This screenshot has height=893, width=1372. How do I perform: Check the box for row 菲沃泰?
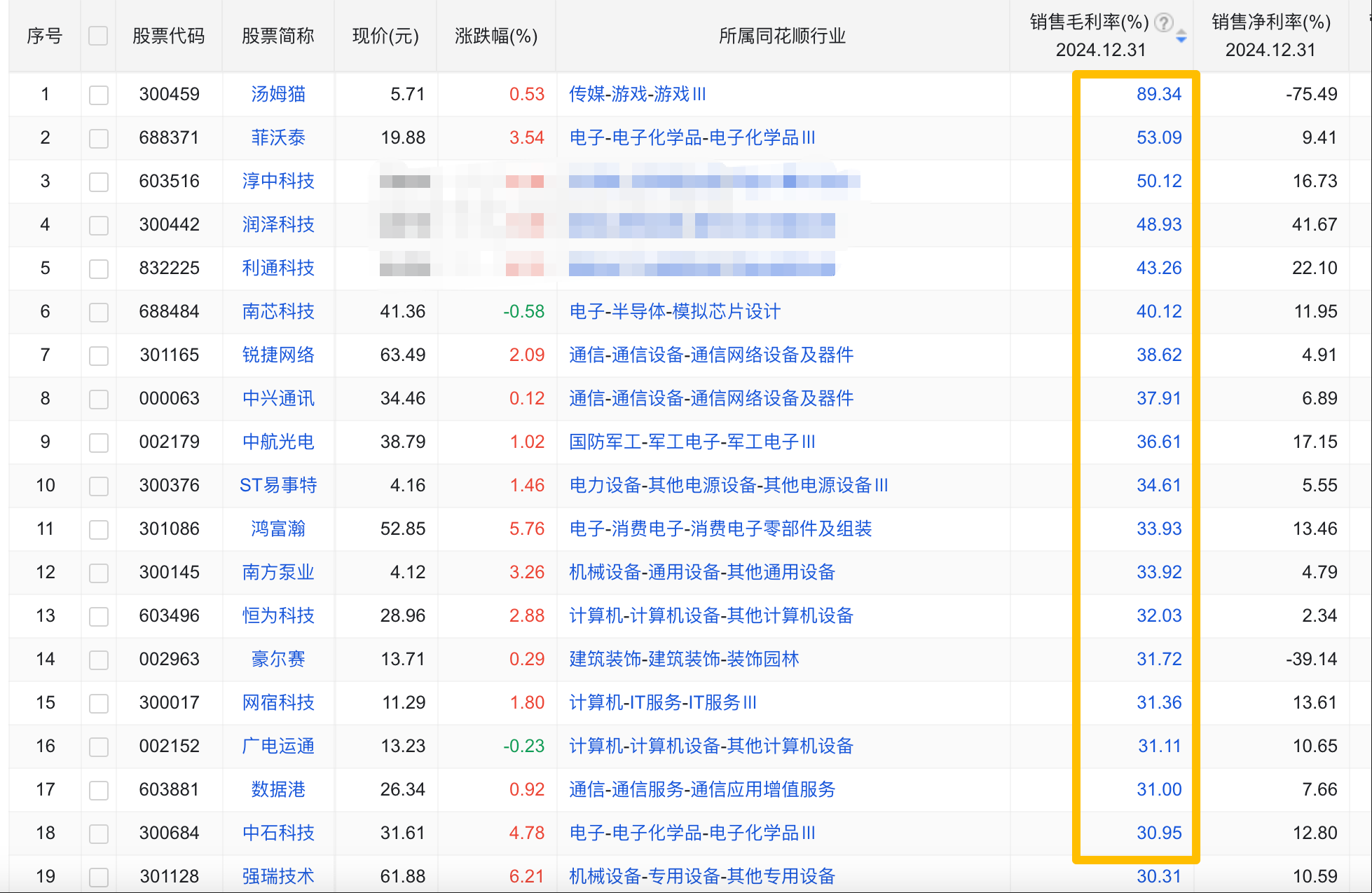click(x=99, y=138)
